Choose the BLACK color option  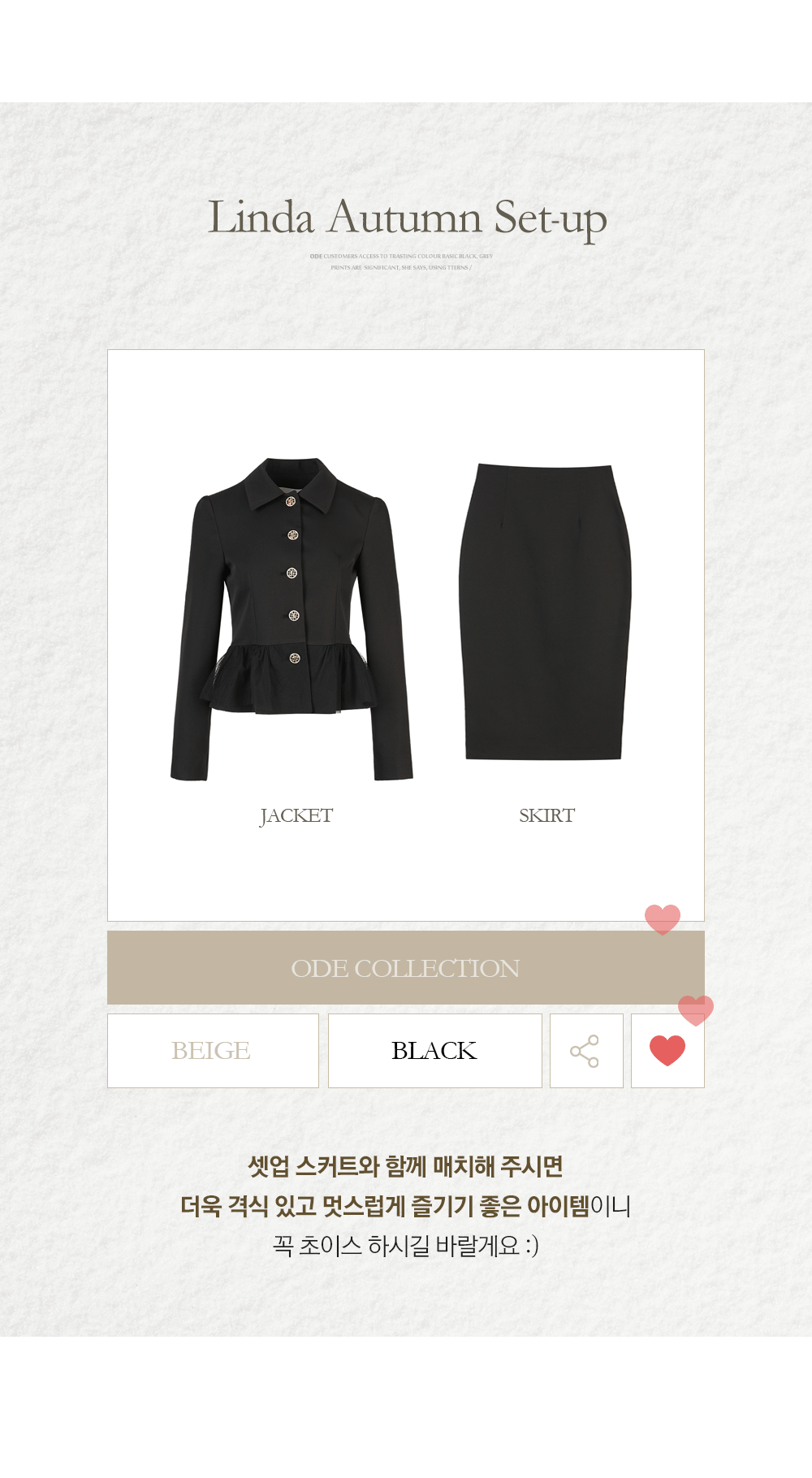point(435,1051)
